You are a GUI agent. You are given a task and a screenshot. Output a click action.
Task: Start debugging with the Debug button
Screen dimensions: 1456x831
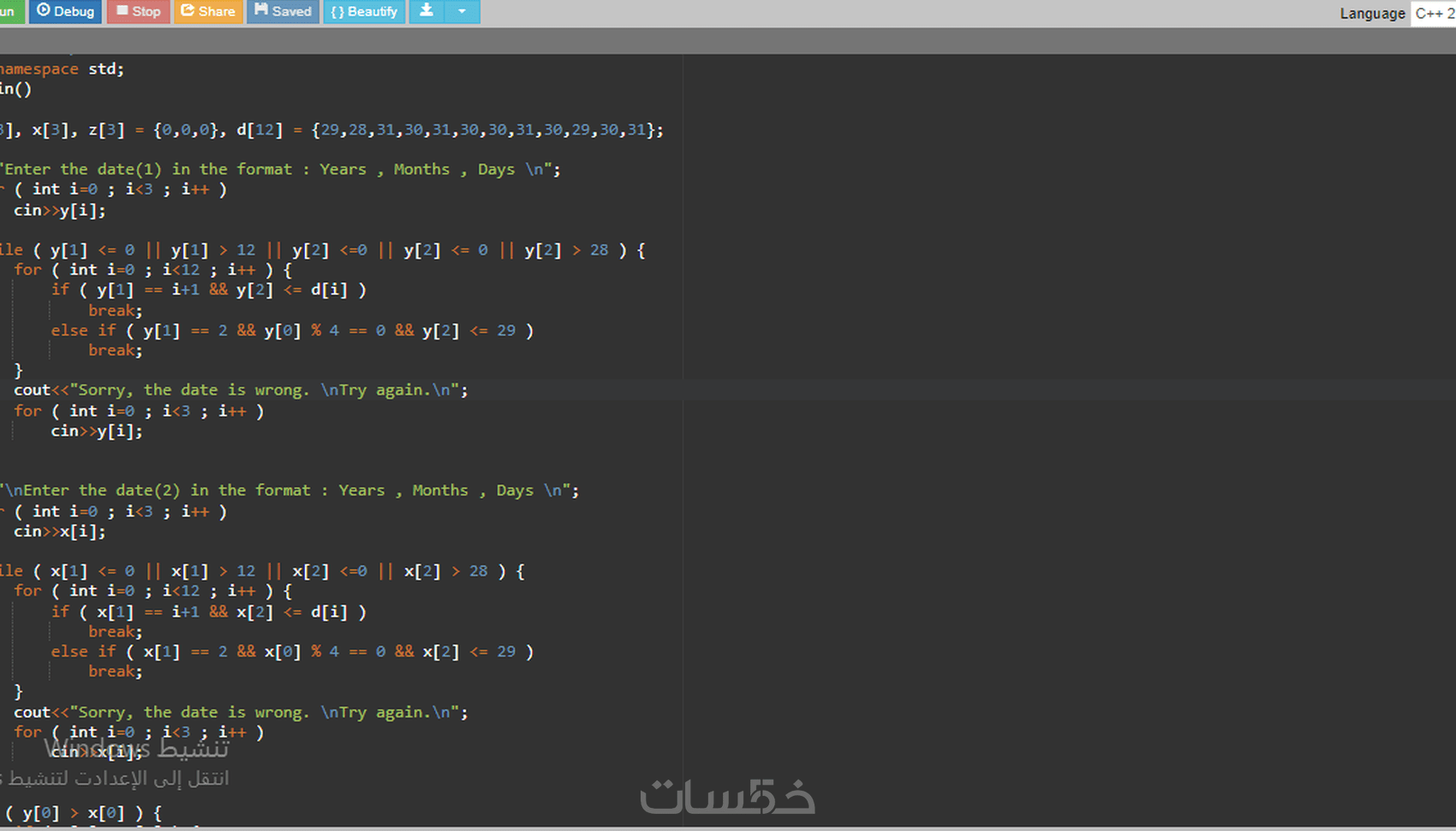[x=65, y=11]
